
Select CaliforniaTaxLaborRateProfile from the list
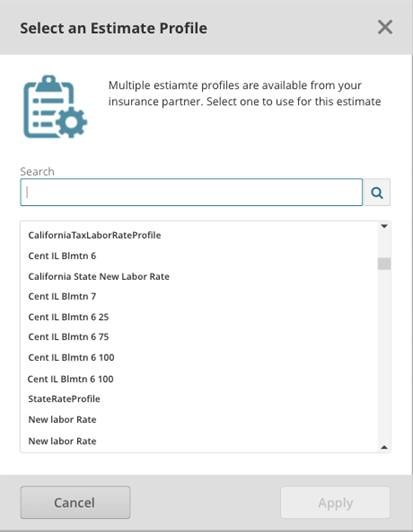[x=94, y=235]
